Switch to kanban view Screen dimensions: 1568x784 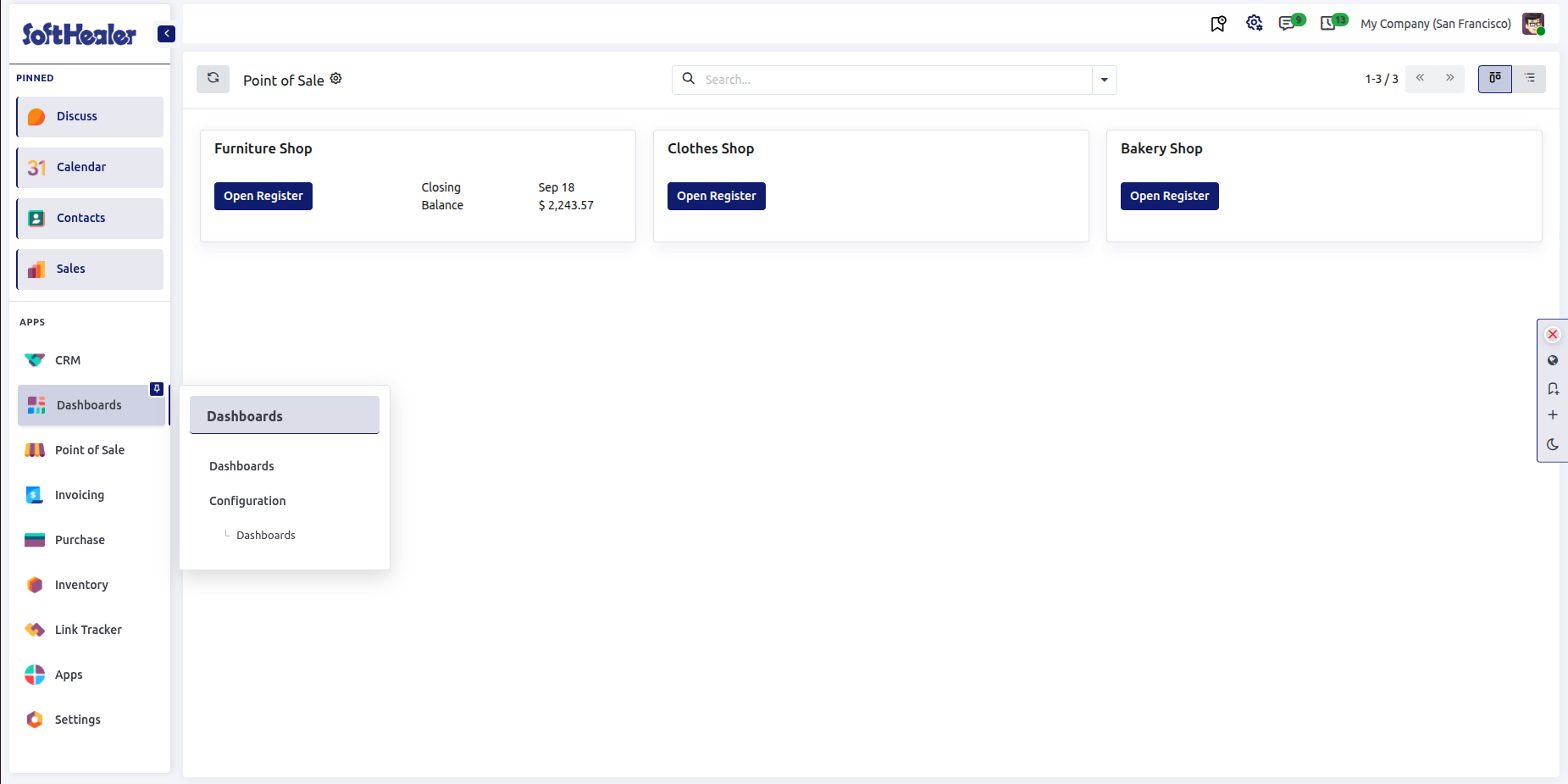[1495, 79]
